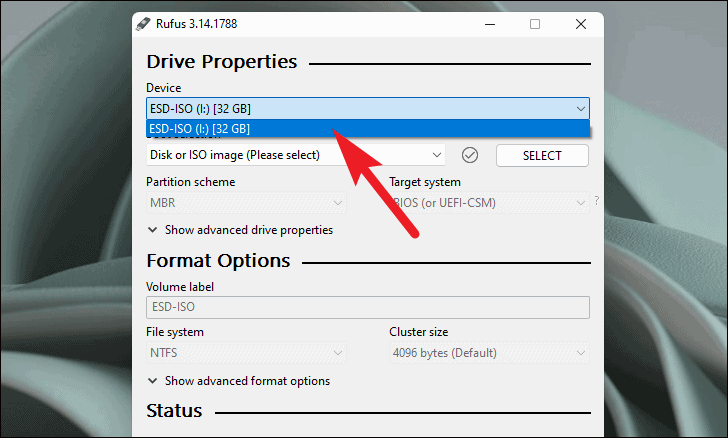Screen dimensions: 728x438
Task: Open the MBR partition scheme dropdown
Action: [x=246, y=203]
